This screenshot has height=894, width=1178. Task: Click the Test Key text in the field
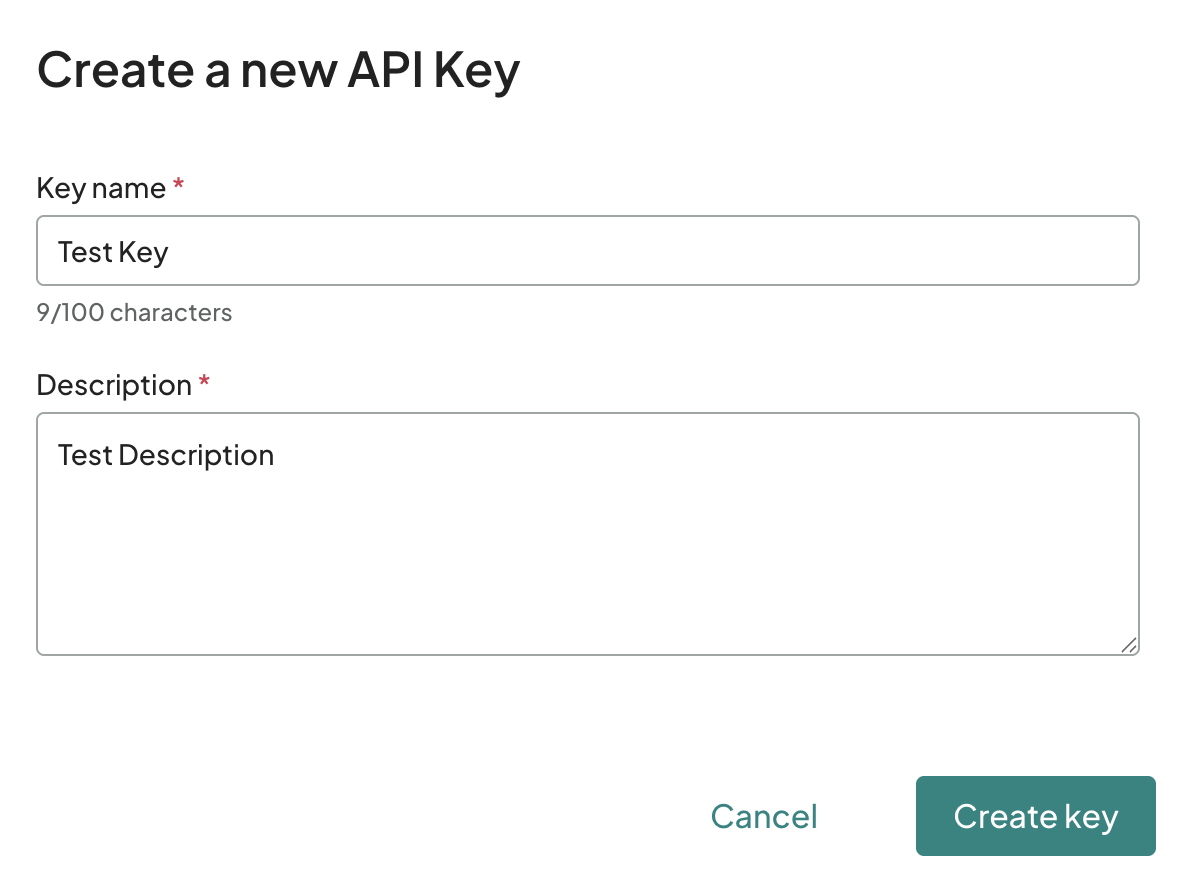point(113,252)
